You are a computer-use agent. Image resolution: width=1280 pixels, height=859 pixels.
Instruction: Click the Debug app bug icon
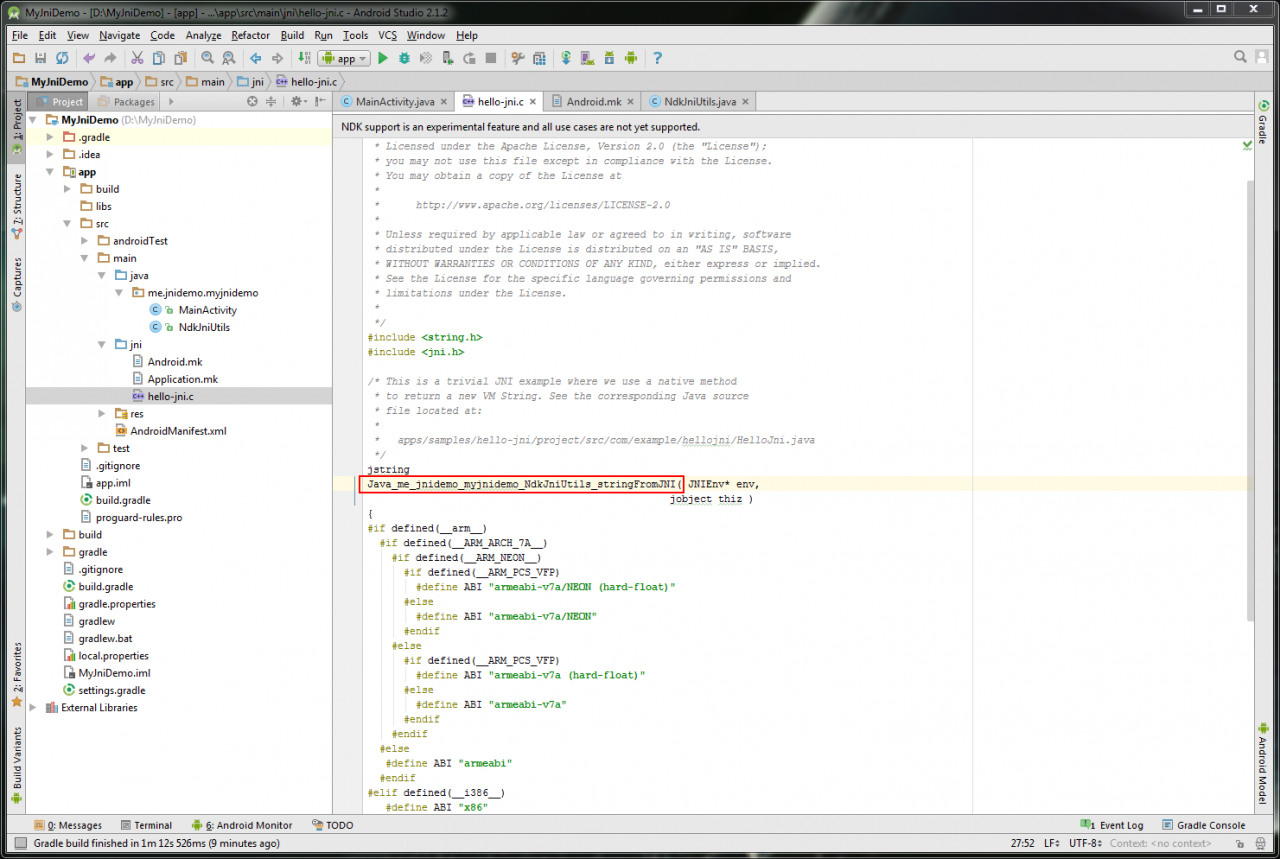coord(404,59)
